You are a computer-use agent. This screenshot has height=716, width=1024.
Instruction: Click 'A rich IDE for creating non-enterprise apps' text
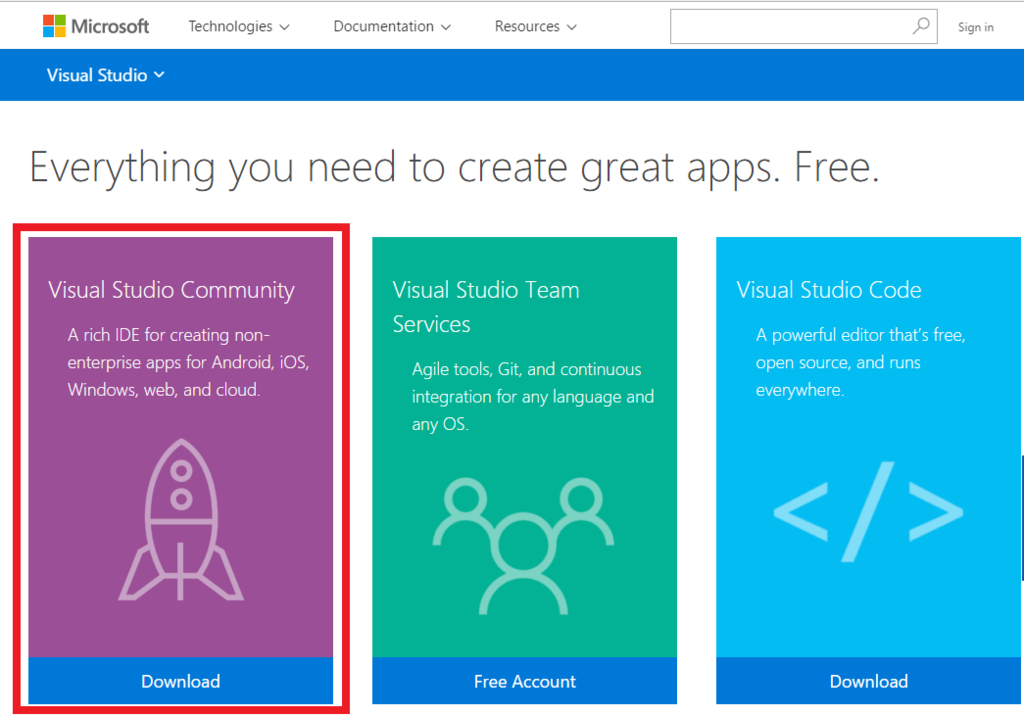coord(188,363)
